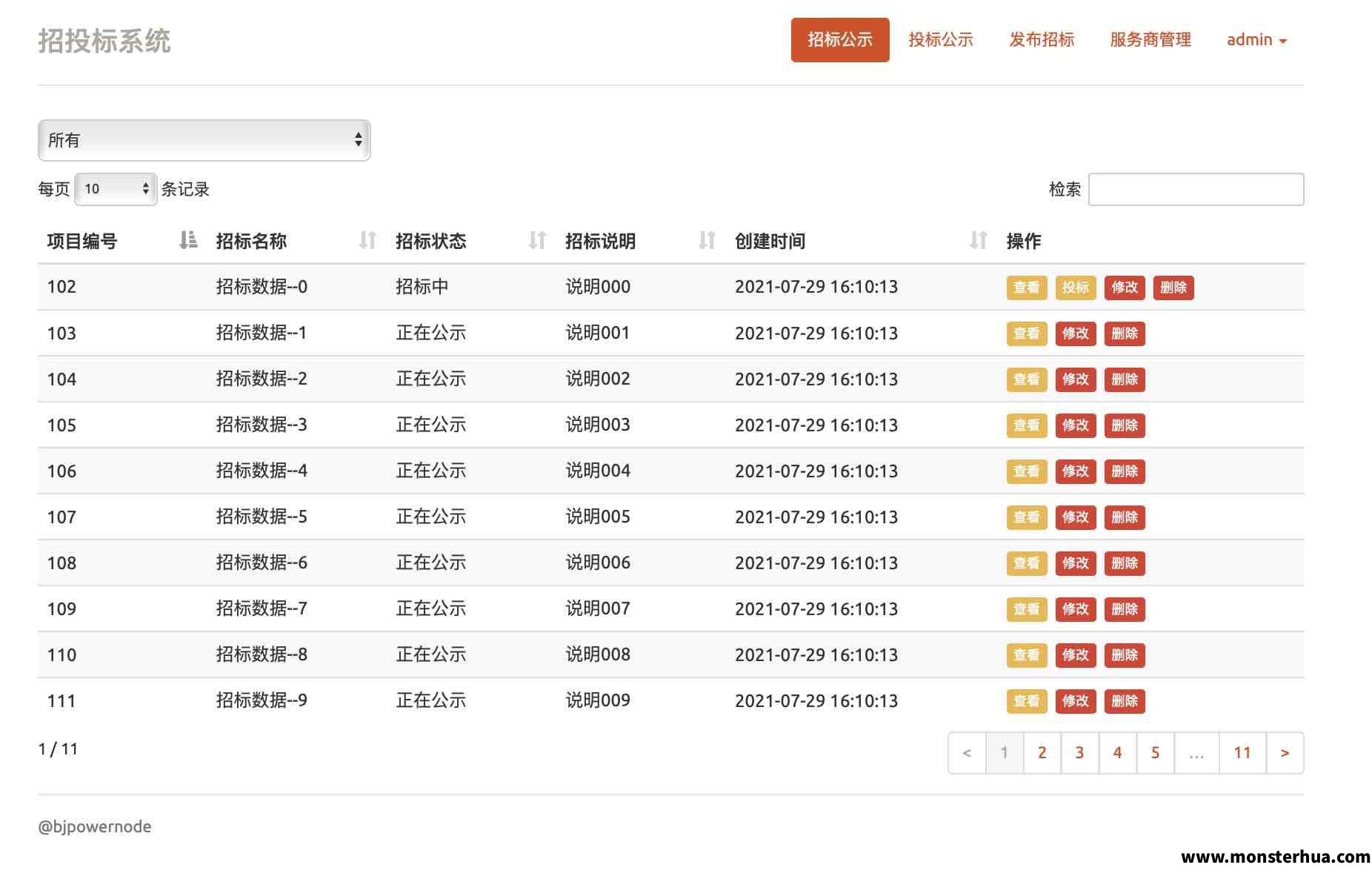View project 110 via 查看
The image size is (1372, 879).
(x=1026, y=655)
